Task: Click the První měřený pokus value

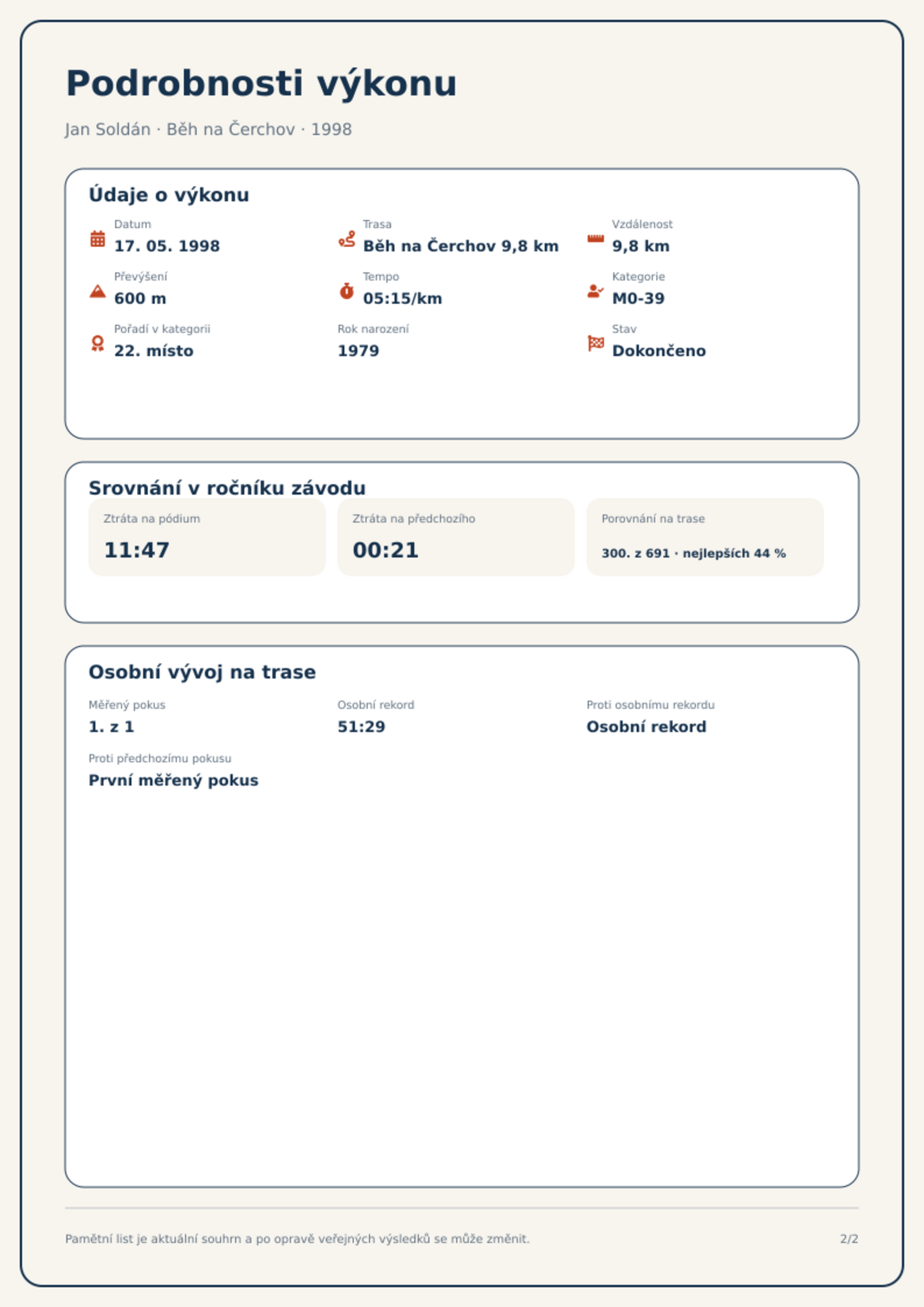Action: coord(173,780)
